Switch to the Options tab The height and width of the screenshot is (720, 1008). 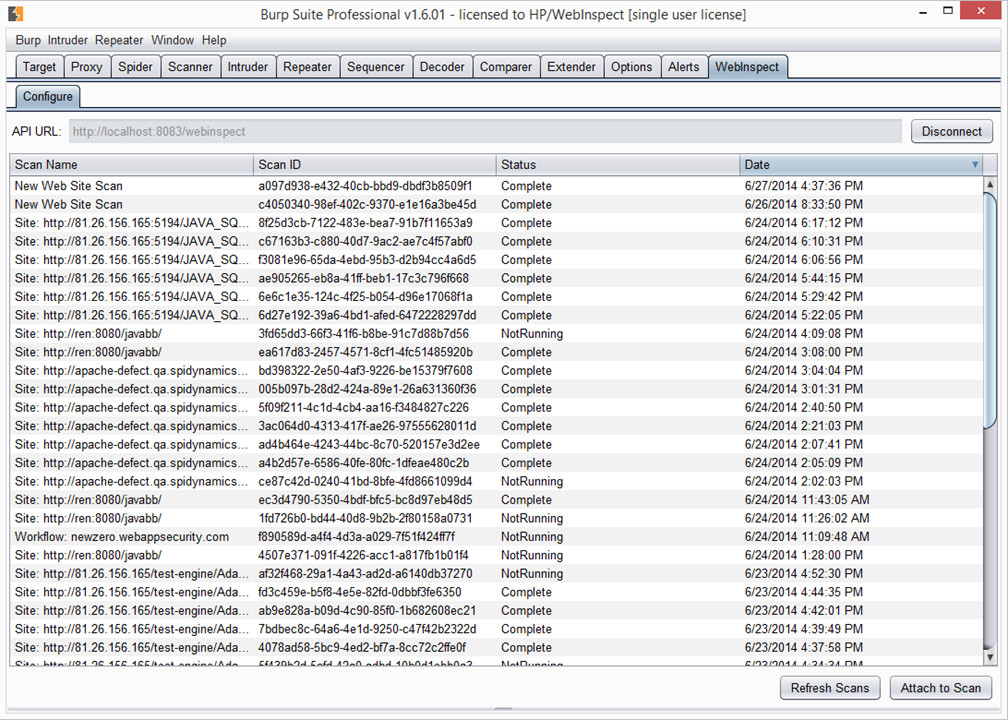tap(631, 67)
